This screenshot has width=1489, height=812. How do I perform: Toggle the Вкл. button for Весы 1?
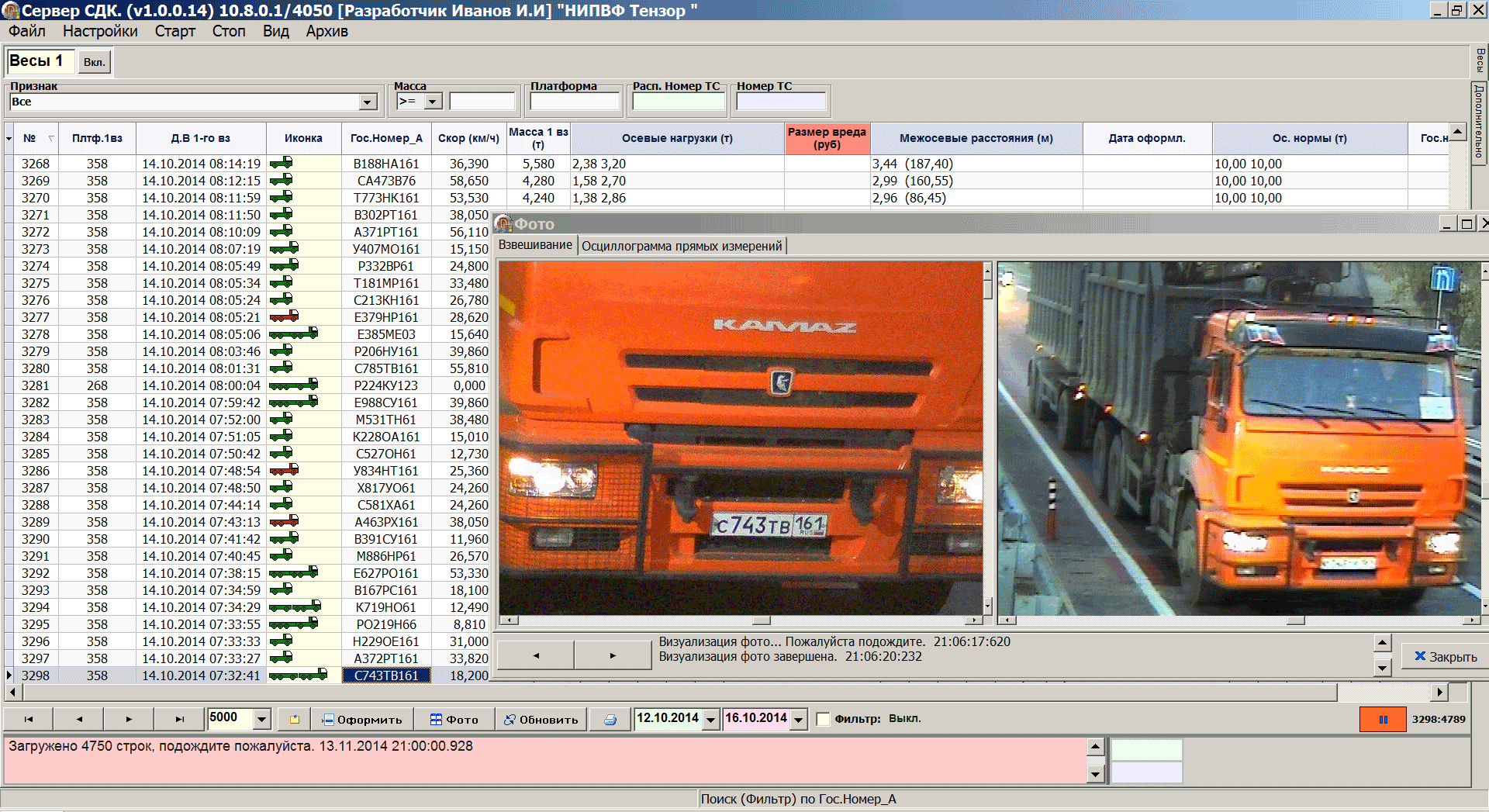(x=94, y=62)
